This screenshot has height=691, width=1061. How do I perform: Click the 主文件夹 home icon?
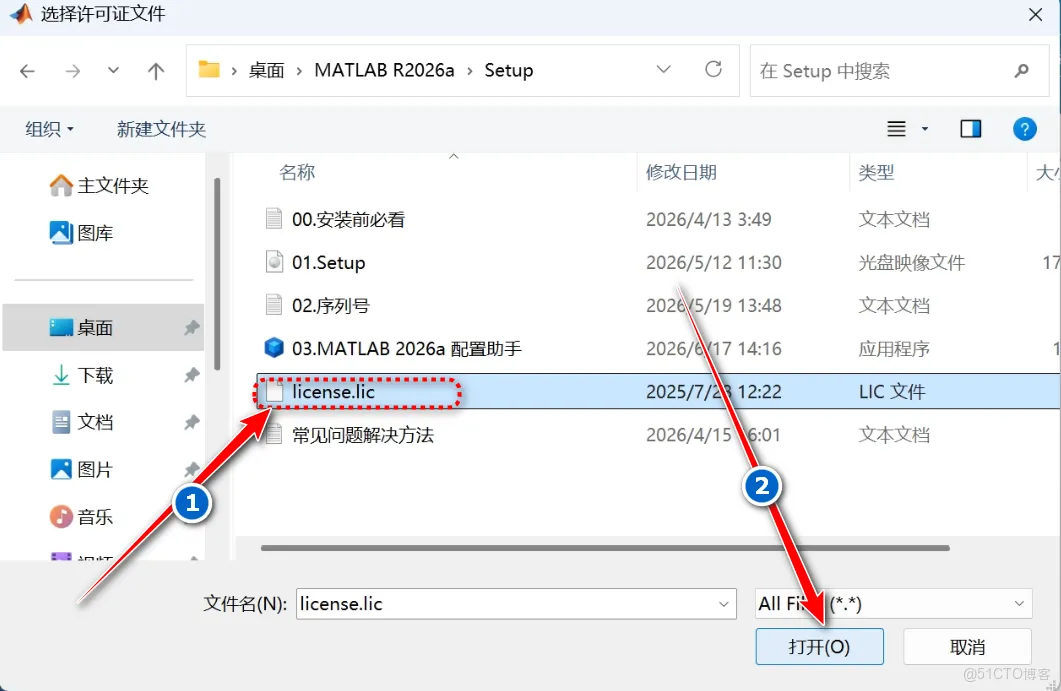pos(61,185)
